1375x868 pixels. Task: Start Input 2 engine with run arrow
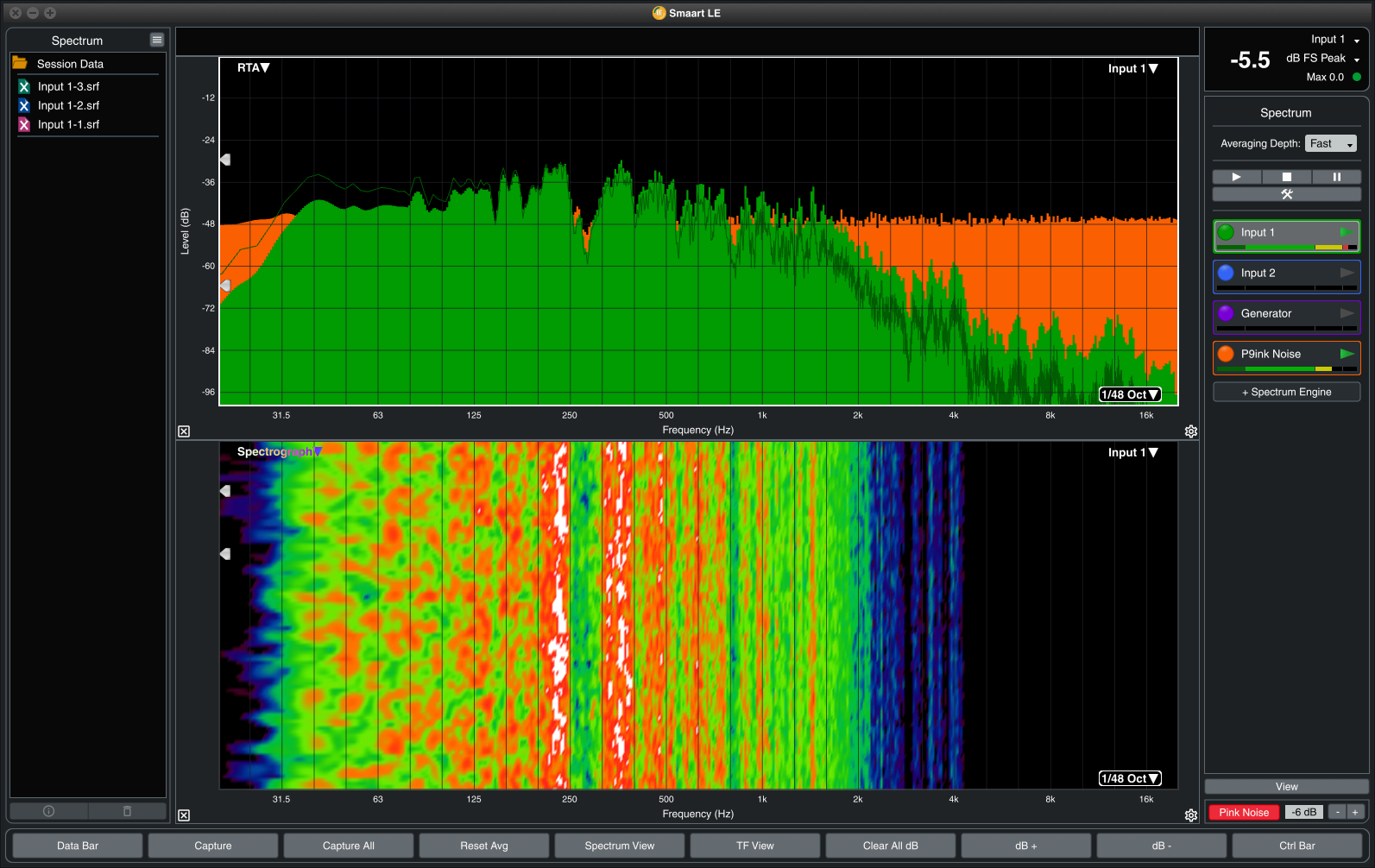(x=1347, y=273)
